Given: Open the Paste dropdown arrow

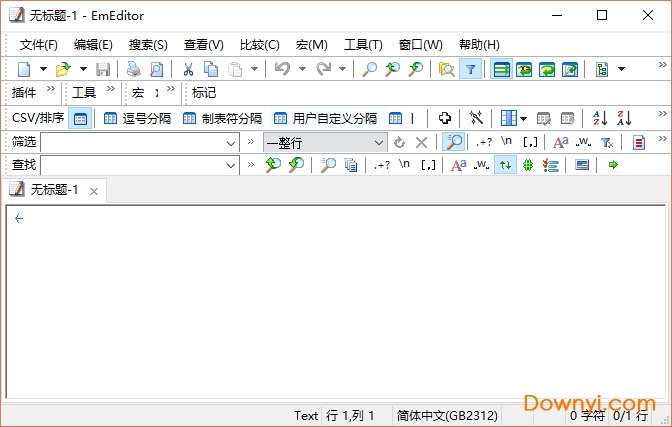Looking at the screenshot, I should (254, 69).
